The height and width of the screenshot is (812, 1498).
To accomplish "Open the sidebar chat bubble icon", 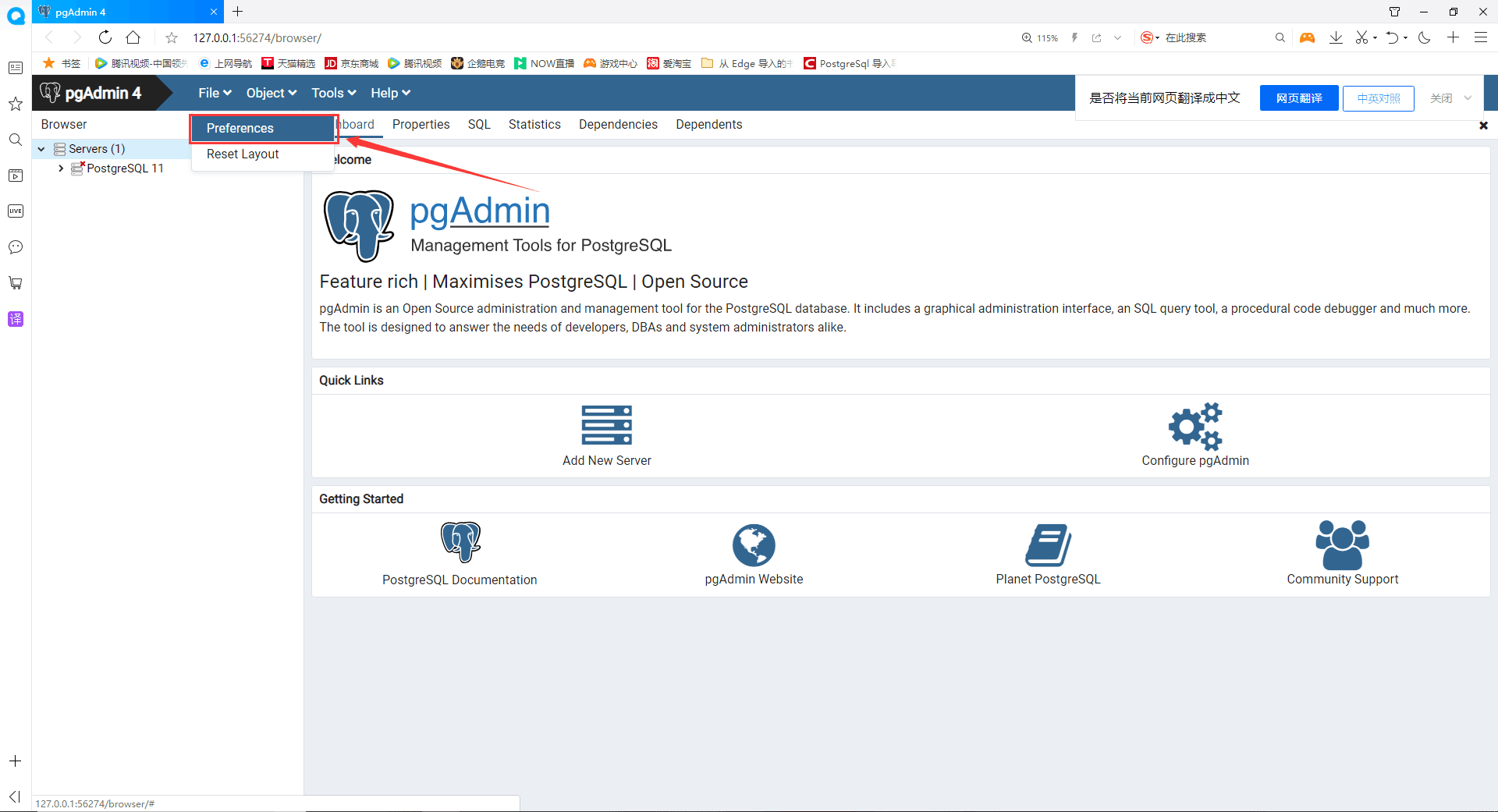I will coord(16,247).
